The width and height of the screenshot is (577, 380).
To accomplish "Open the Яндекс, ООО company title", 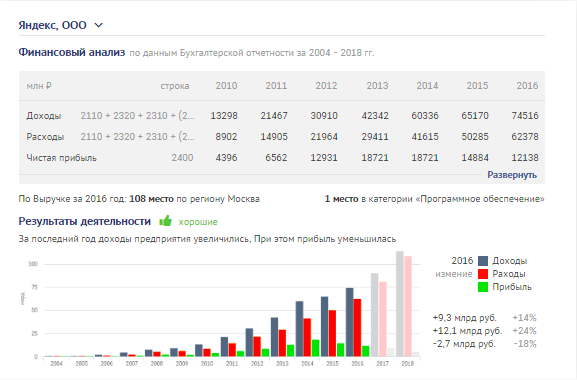I will (52, 25).
